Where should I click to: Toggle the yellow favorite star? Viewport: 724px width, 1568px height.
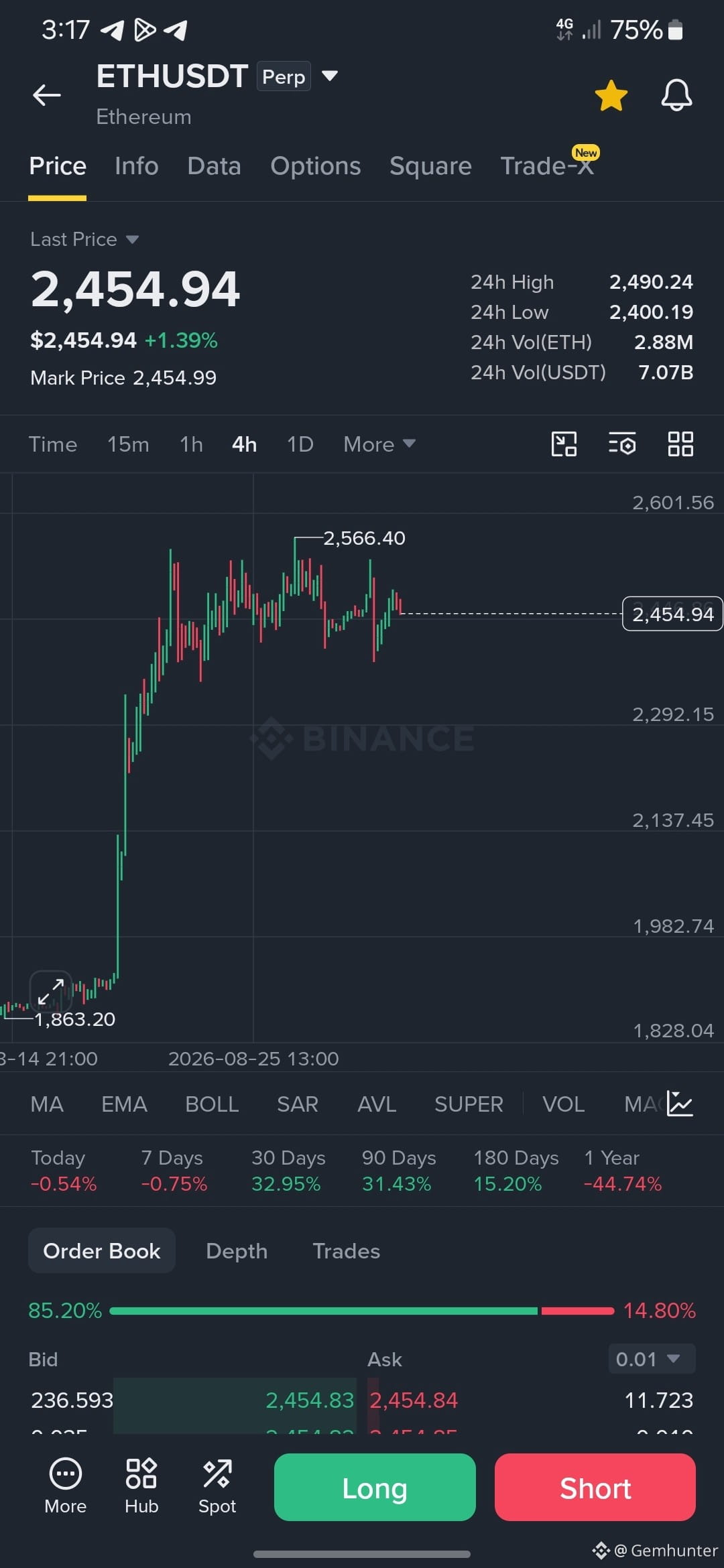611,95
